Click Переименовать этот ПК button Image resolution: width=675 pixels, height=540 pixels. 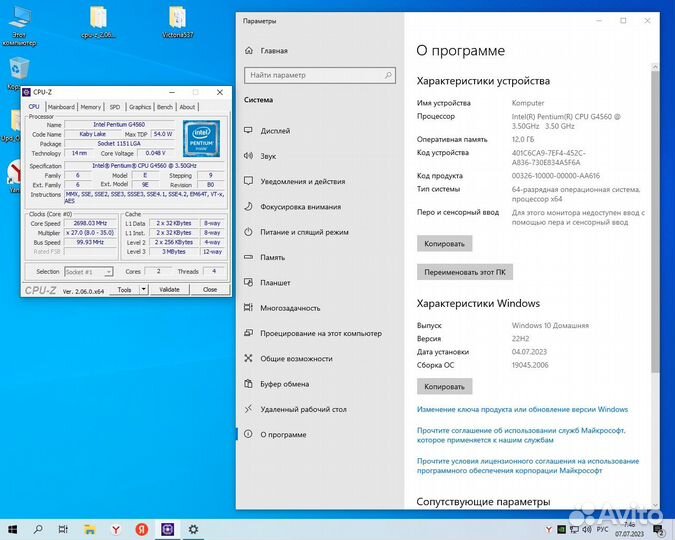click(465, 272)
